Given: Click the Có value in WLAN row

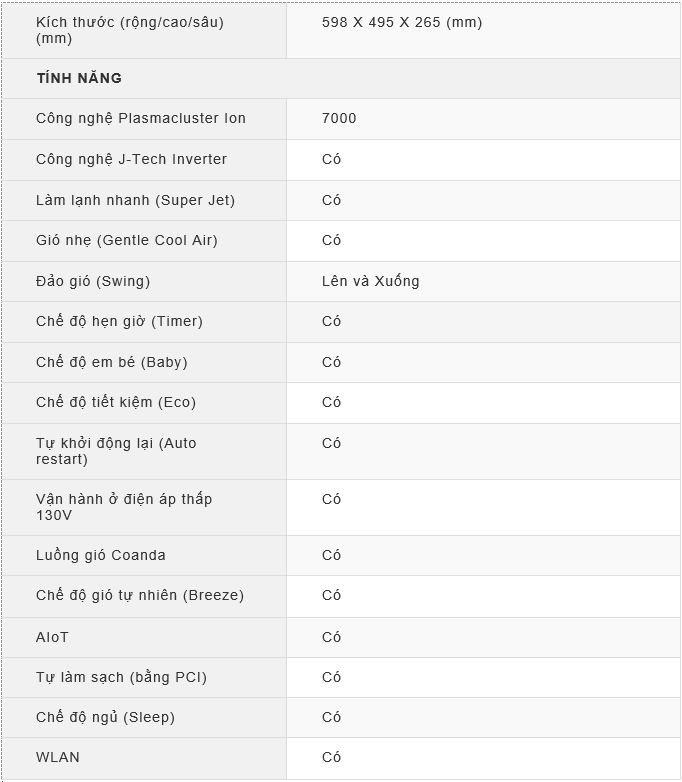Looking at the screenshot, I should [331, 757].
